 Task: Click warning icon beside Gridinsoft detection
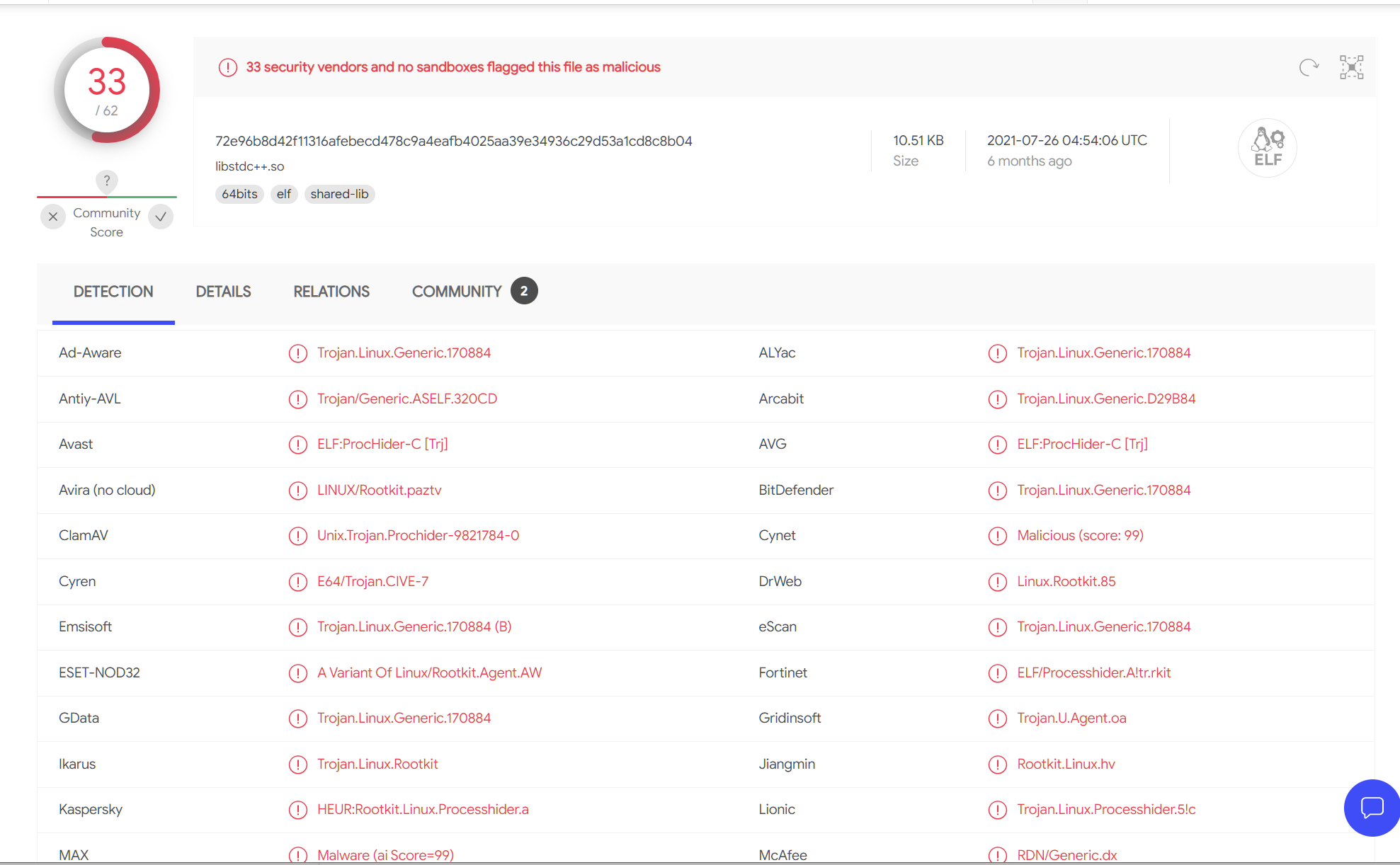click(998, 718)
